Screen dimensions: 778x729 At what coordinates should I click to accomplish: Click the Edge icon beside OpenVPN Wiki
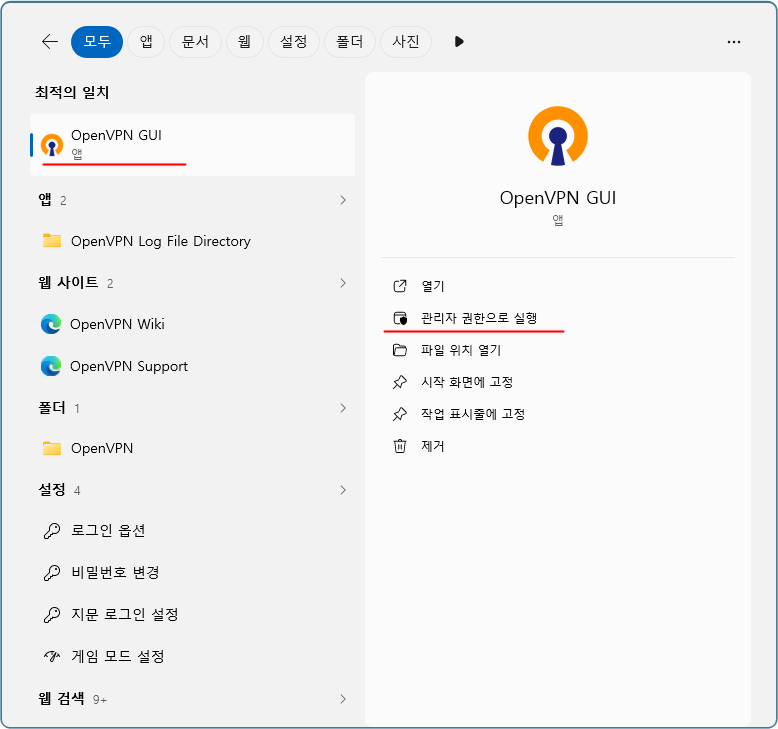pos(51,324)
